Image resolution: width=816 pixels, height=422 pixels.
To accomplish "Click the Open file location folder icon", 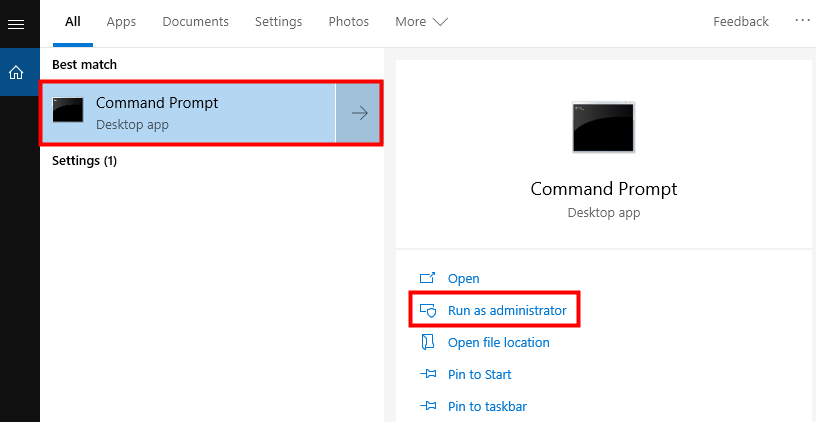I will (427, 342).
